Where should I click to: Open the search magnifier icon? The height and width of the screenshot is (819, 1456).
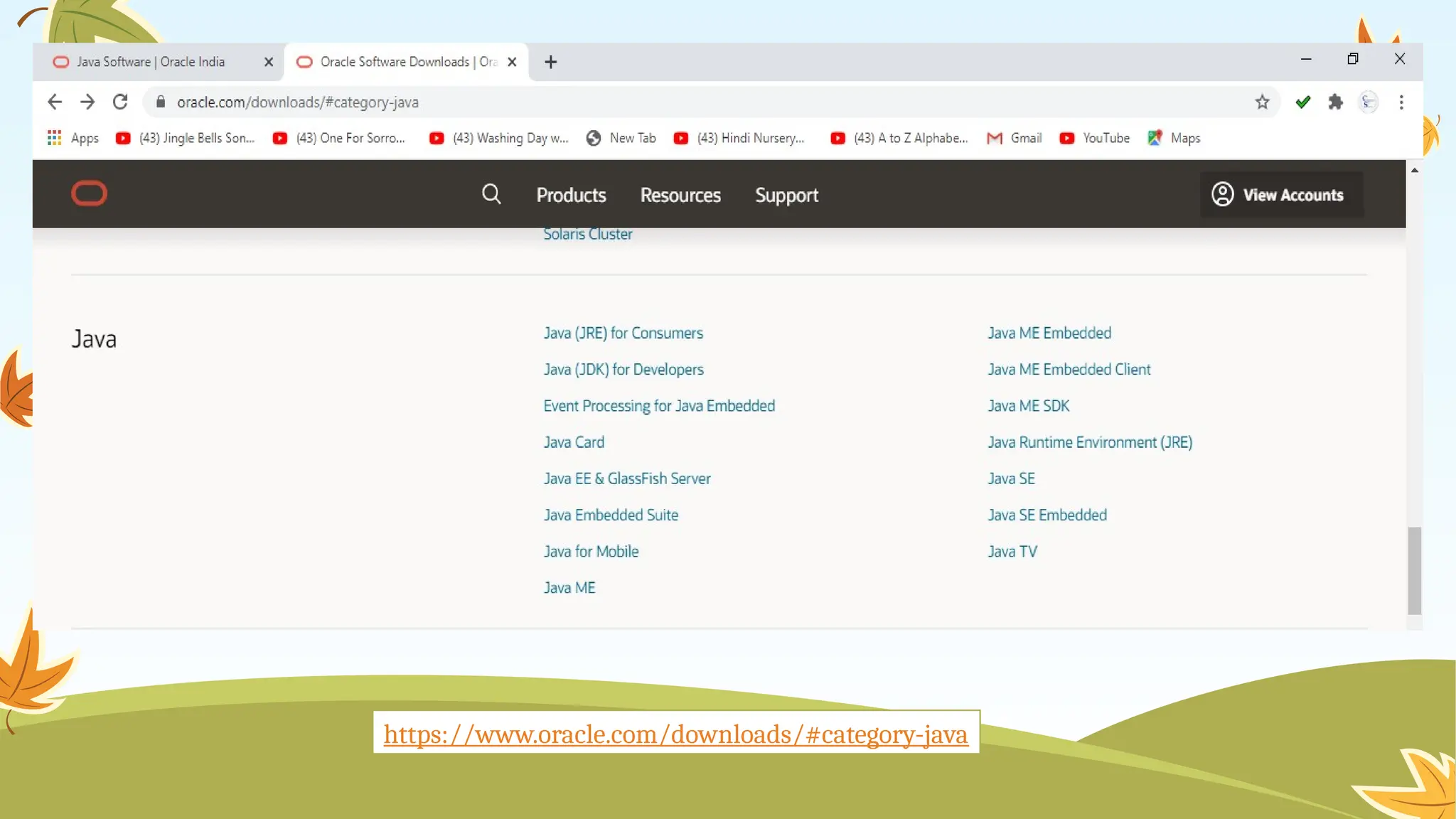491,194
